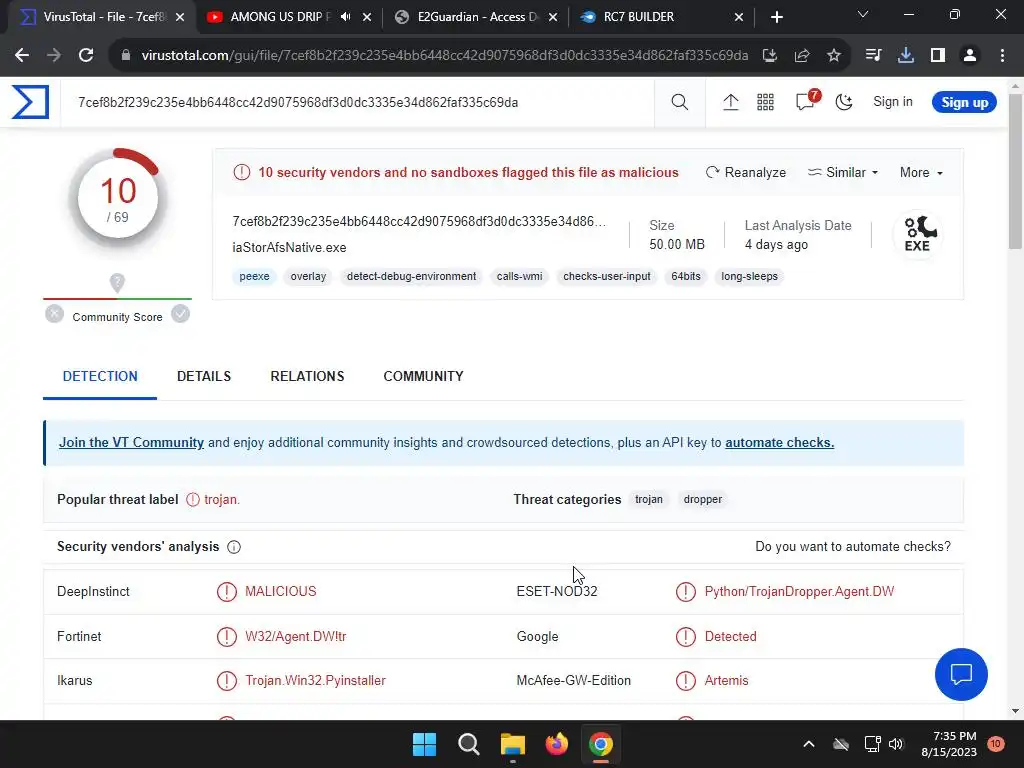Open the media control icon in Chrome toolbar
Image resolution: width=1024 pixels, height=768 pixels.
tap(874, 56)
